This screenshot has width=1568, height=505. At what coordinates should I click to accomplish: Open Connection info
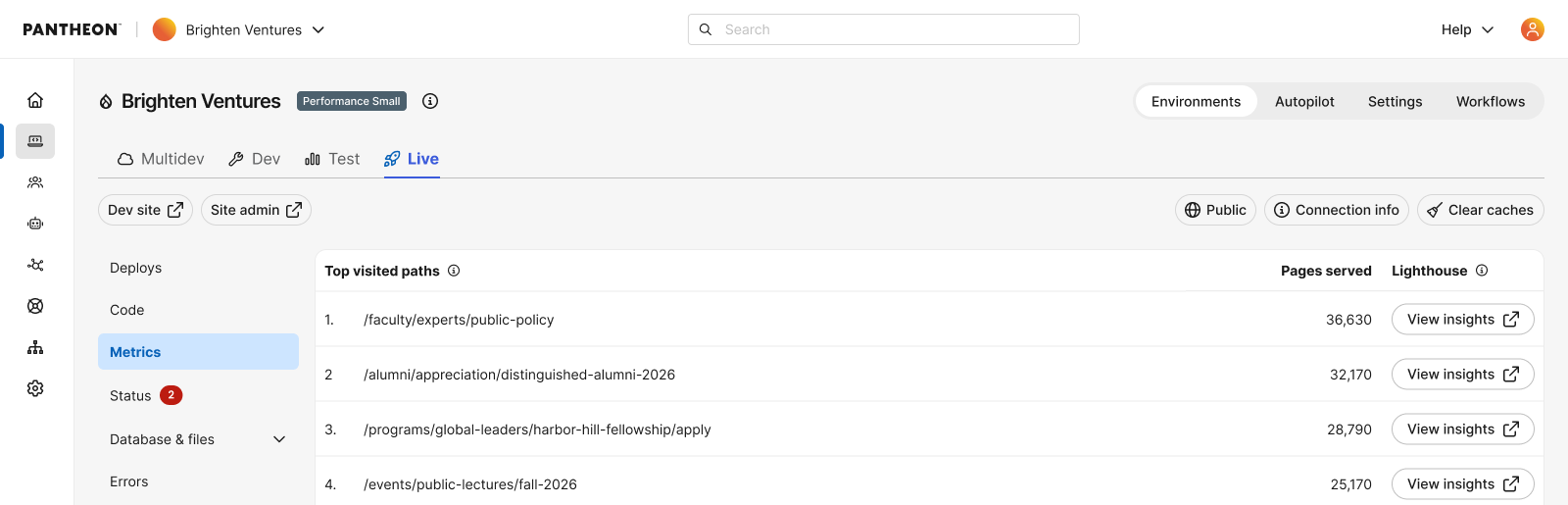tap(1337, 210)
